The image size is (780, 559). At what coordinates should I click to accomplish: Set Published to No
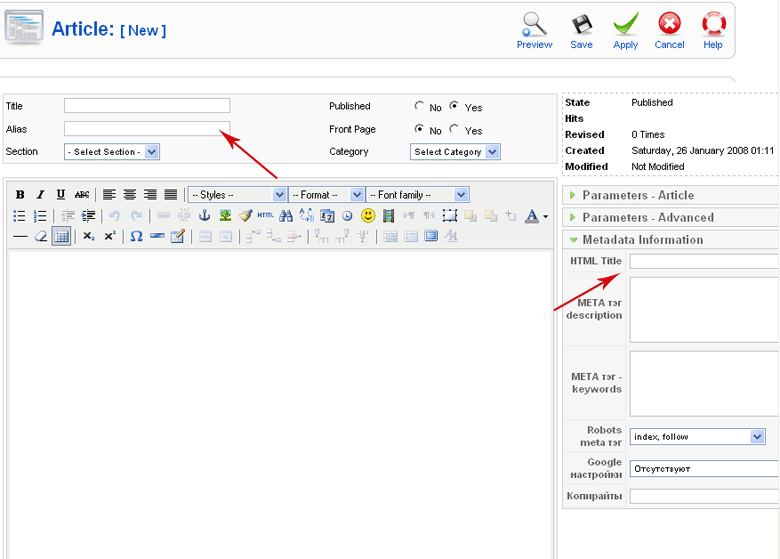(x=419, y=106)
